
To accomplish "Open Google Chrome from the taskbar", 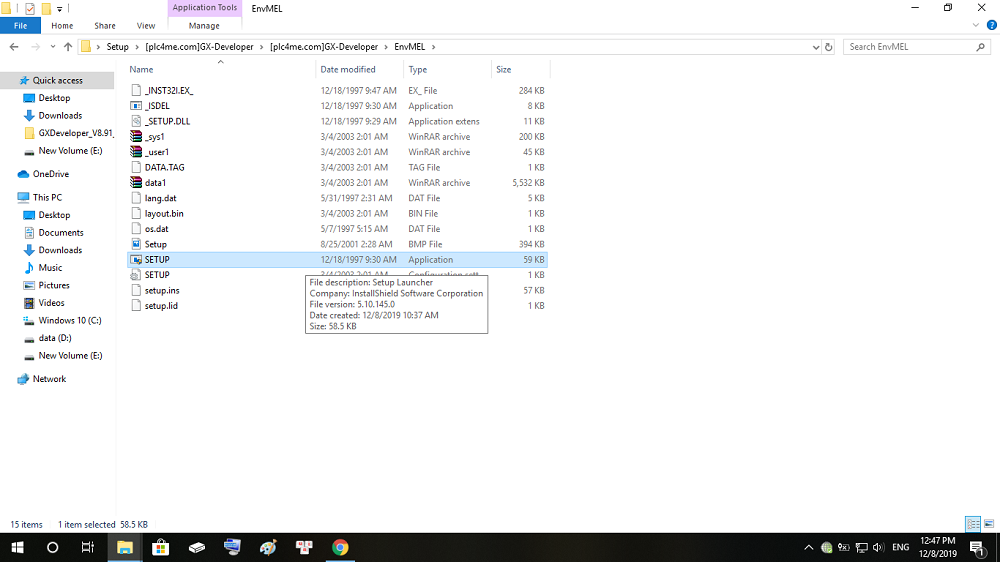I will [340, 547].
